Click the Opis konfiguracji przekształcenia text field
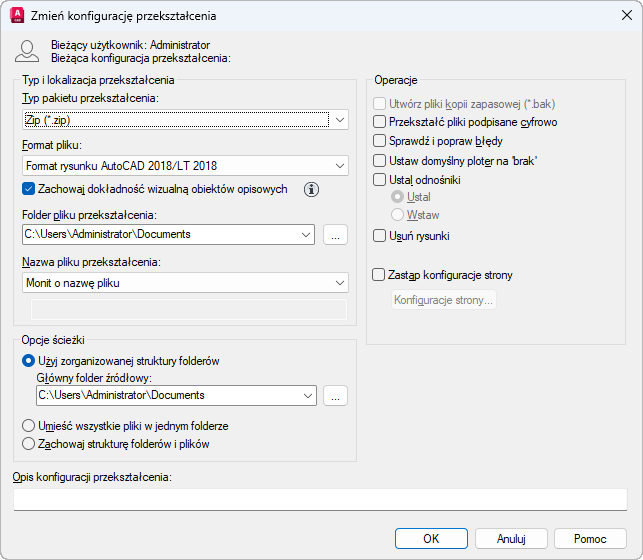643x560 pixels. coord(320,499)
